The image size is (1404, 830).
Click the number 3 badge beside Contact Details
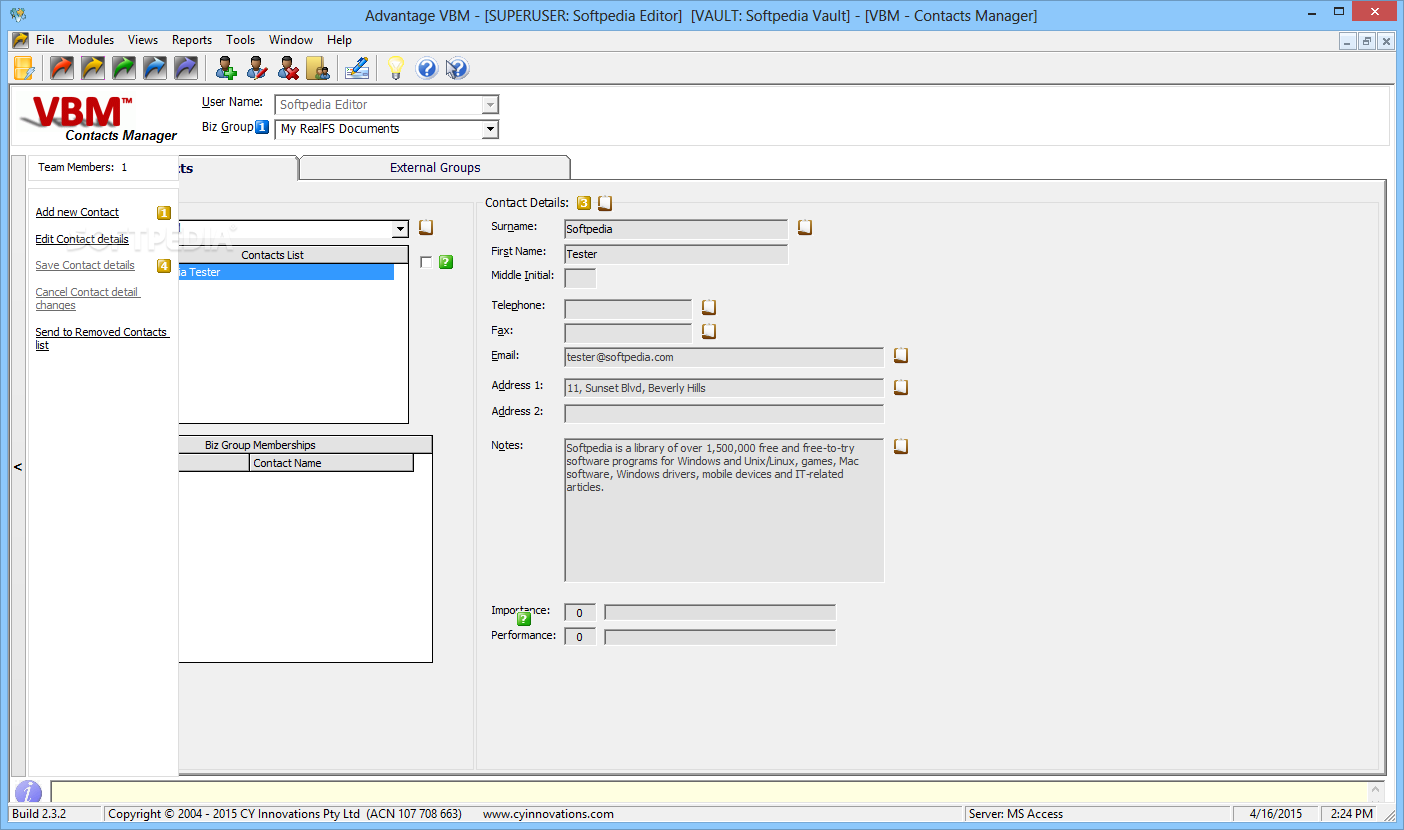tap(584, 203)
